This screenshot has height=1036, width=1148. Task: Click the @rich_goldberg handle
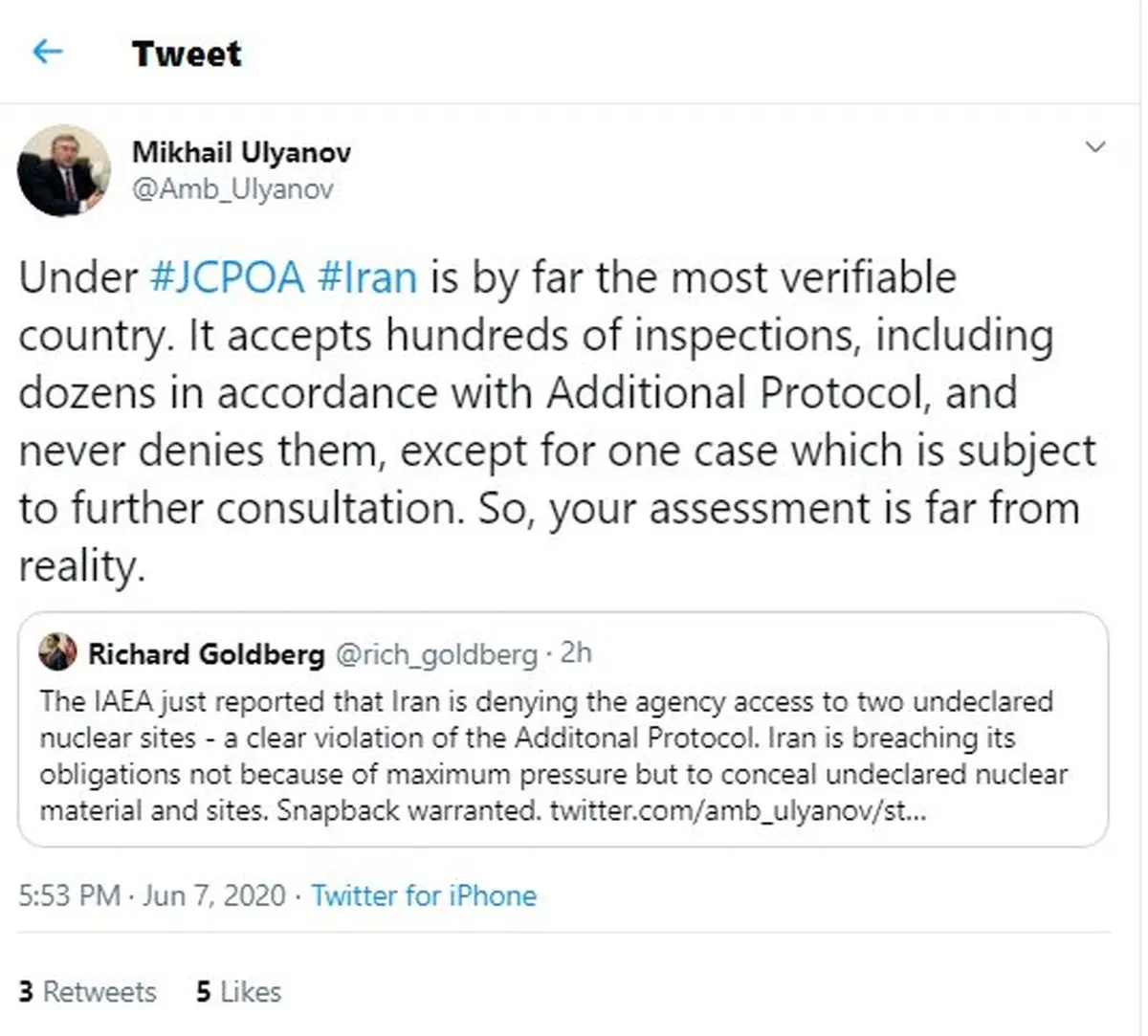[x=435, y=654]
